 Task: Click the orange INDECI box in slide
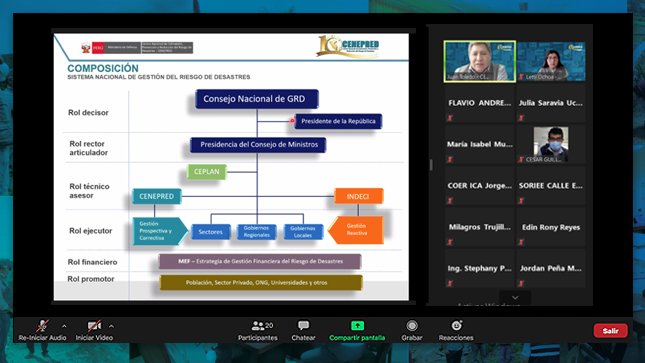pos(359,196)
